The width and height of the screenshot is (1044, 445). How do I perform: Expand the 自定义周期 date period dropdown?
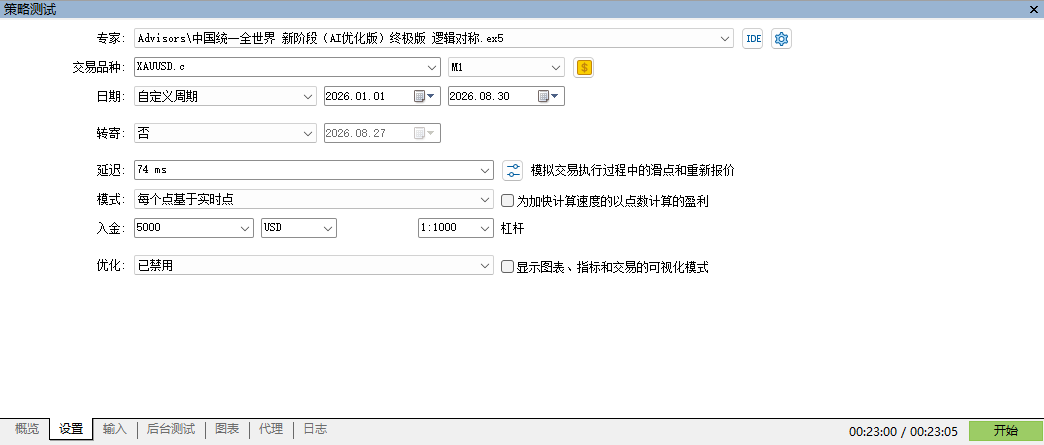[x=308, y=97]
